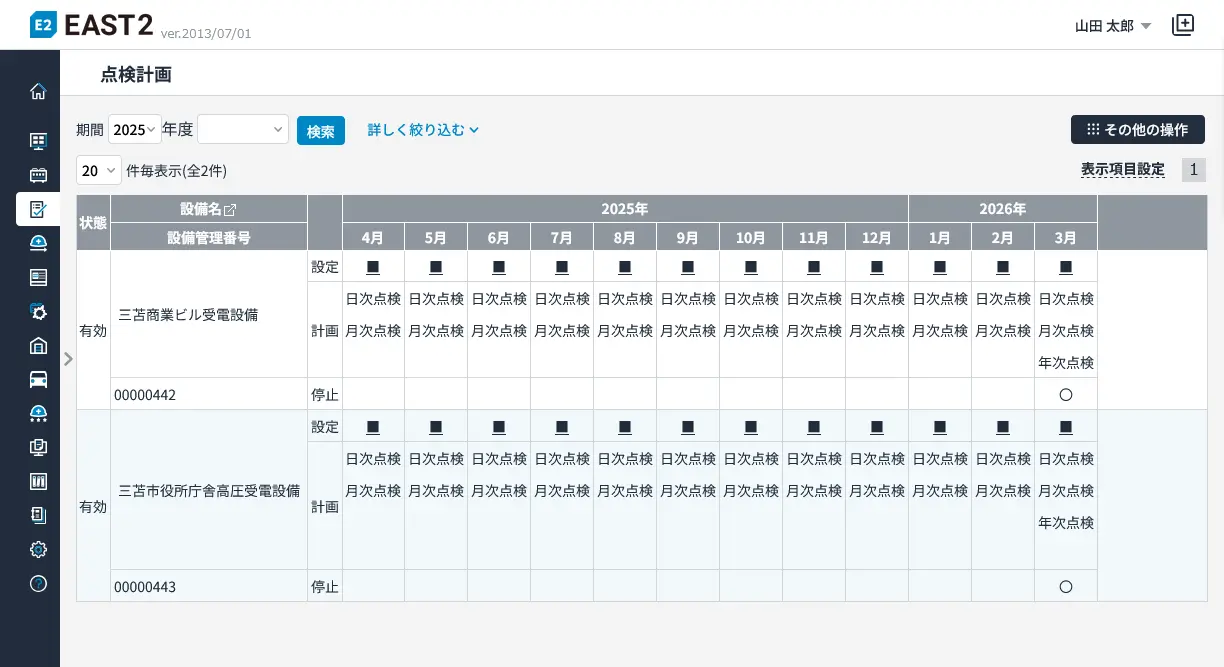Click その他の操作 button

pos(1137,130)
